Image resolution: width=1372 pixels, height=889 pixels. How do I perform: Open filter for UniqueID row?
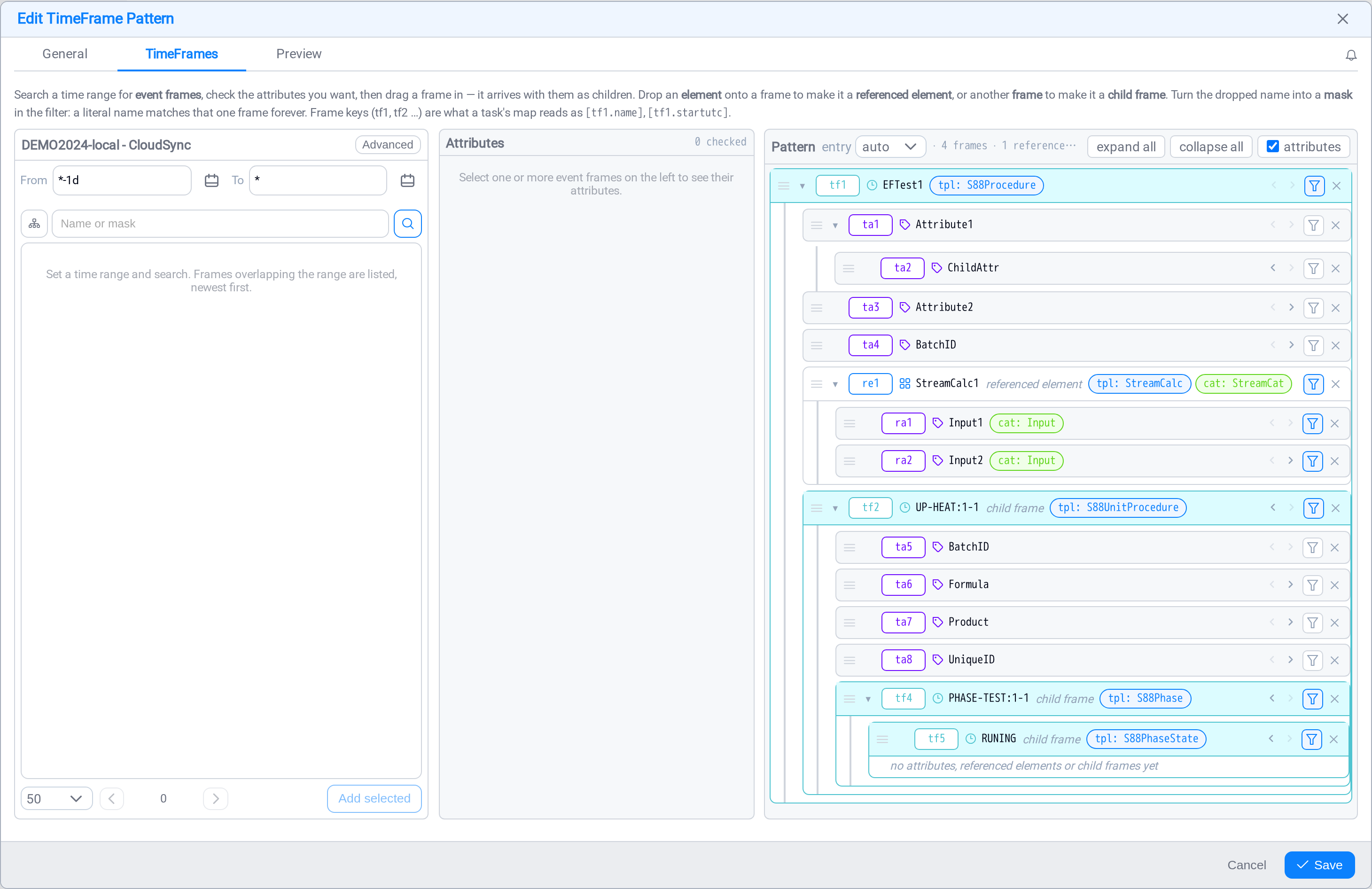tap(1313, 660)
